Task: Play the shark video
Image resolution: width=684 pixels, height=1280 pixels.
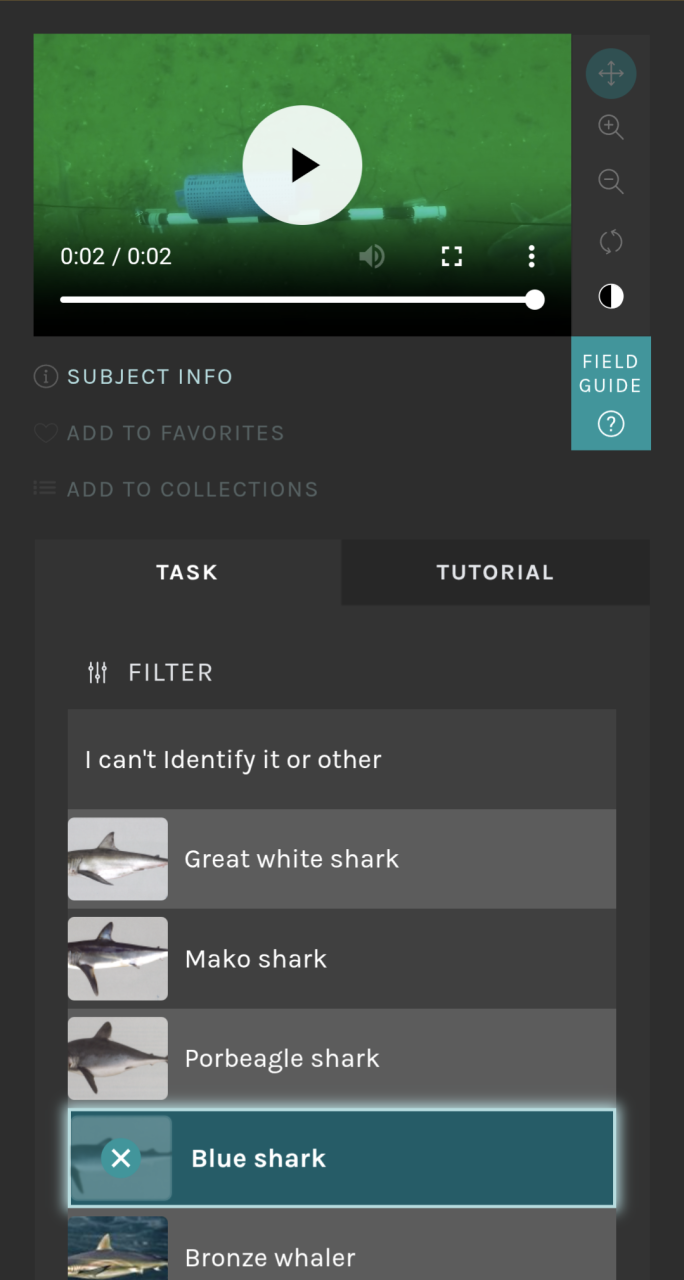Action: [302, 165]
